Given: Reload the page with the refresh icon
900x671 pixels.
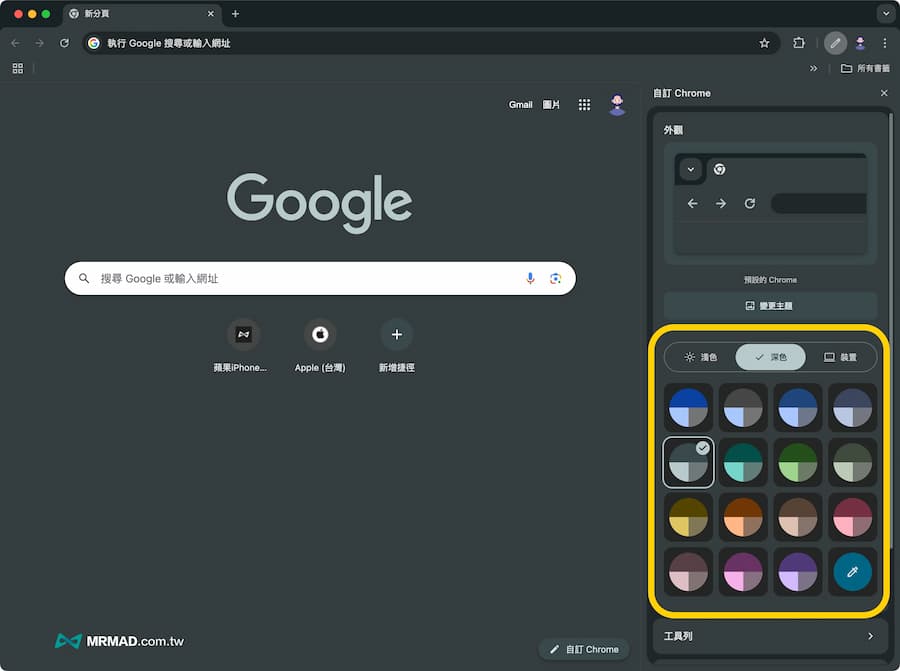Looking at the screenshot, I should coord(64,43).
